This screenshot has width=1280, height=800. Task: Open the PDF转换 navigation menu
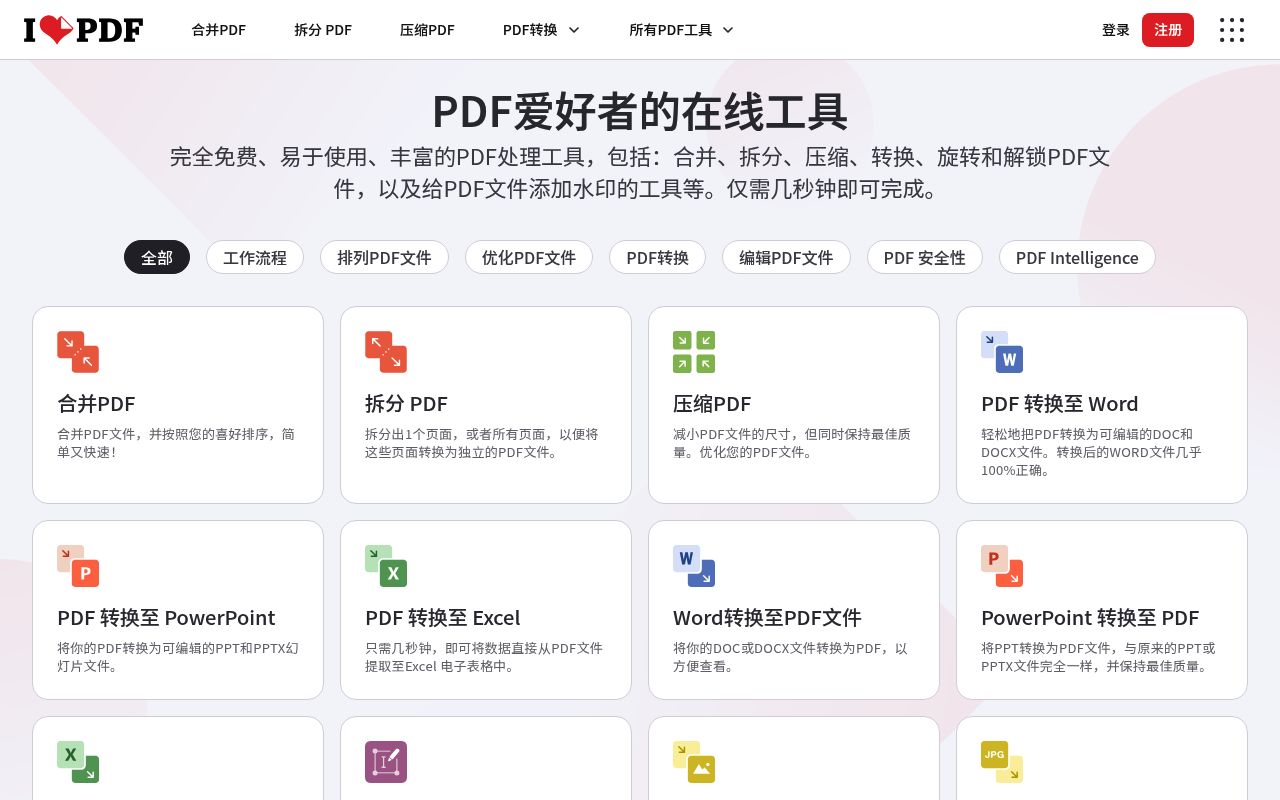pos(542,30)
